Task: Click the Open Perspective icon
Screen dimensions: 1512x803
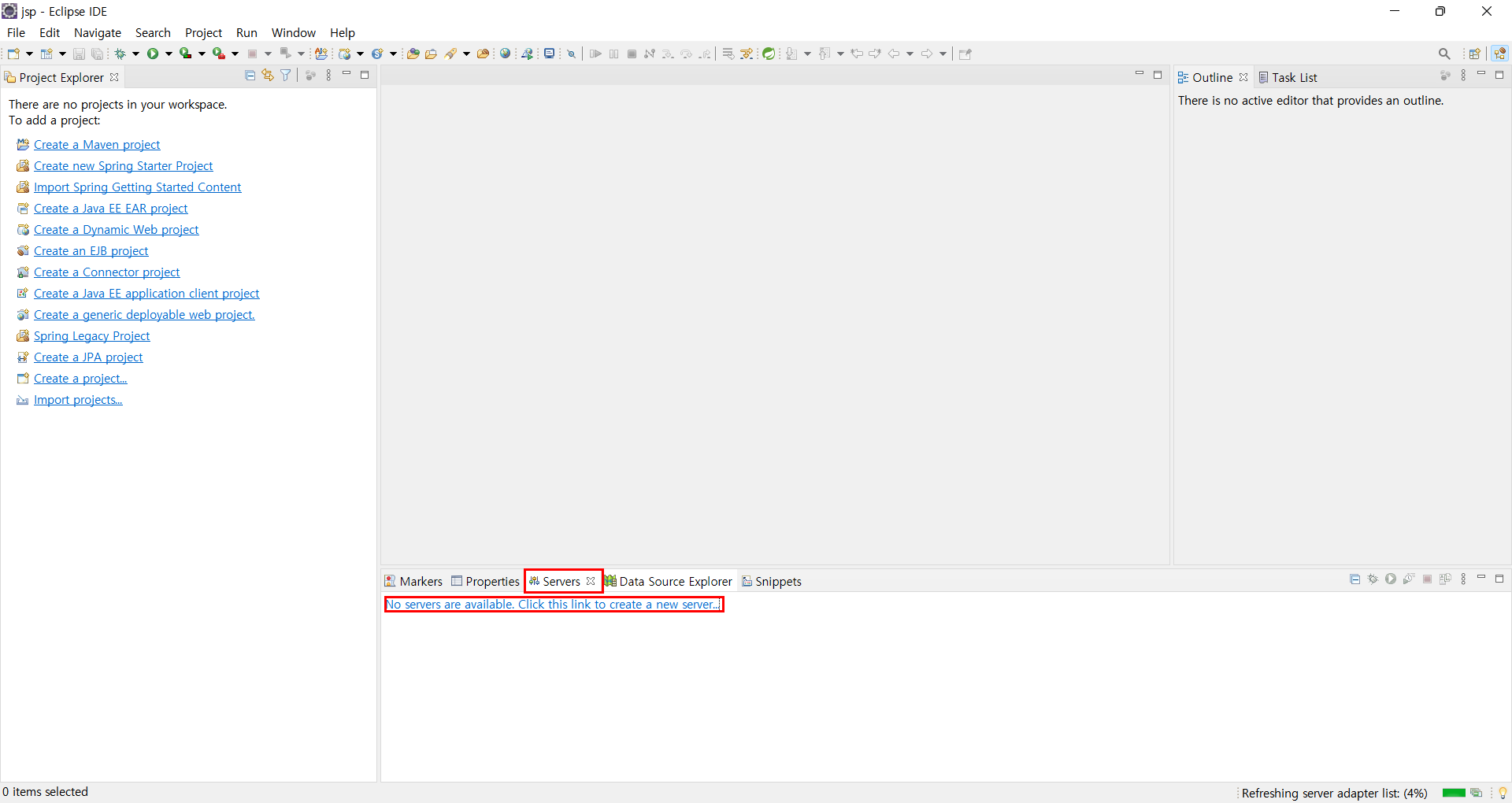Action: coord(1474,54)
